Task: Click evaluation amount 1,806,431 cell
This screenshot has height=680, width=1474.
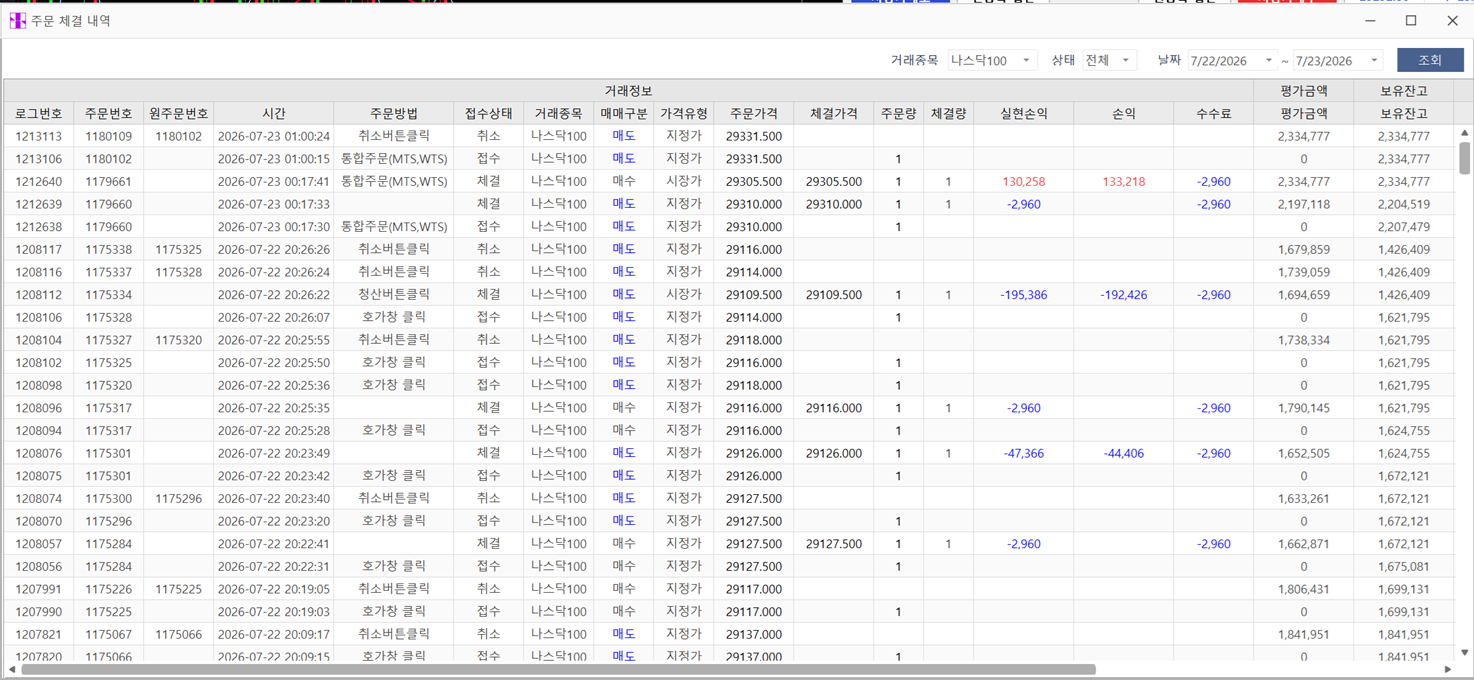Action: 1304,589
